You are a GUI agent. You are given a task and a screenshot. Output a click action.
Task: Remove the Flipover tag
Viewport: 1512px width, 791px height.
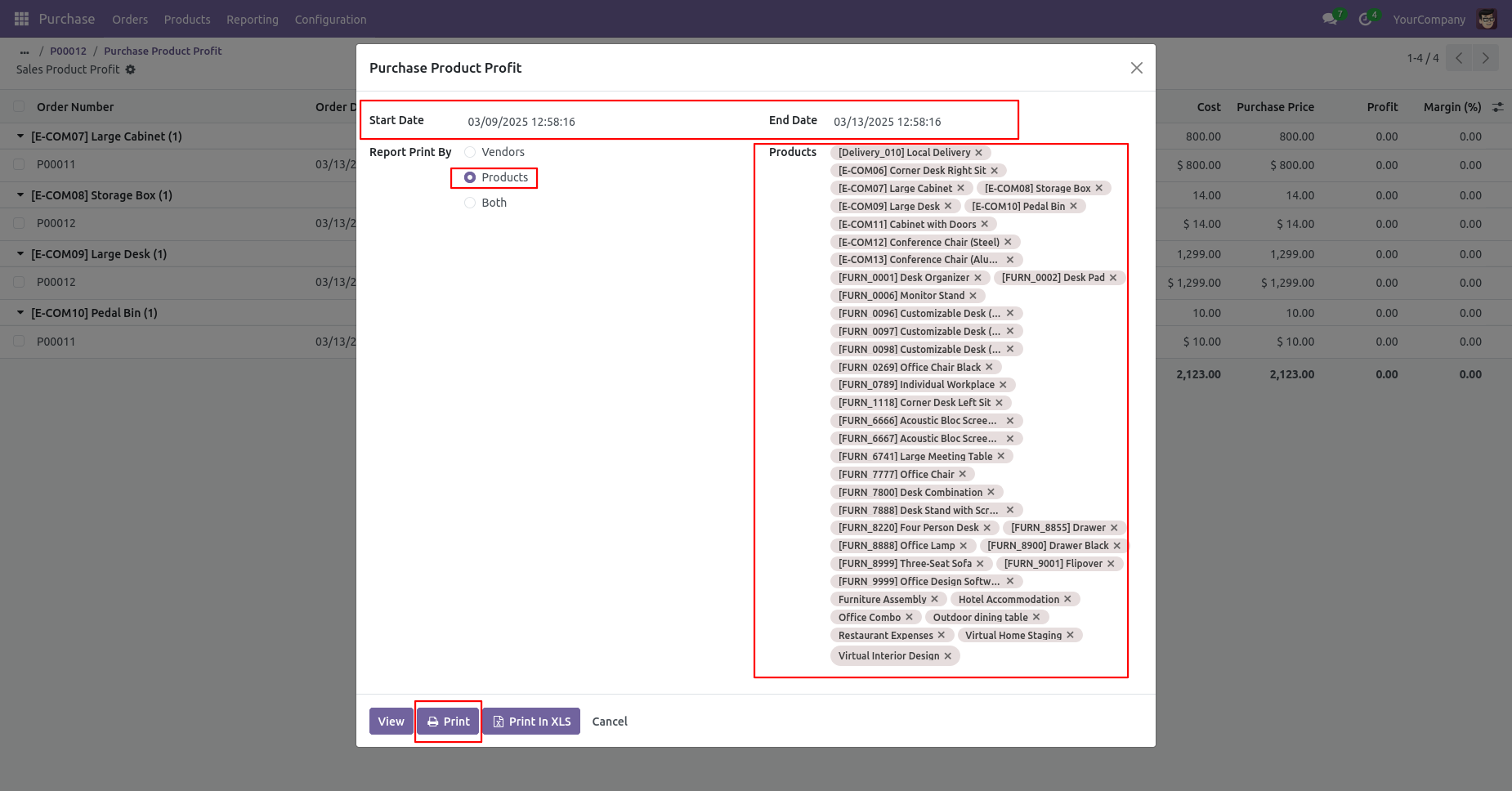point(1111,564)
